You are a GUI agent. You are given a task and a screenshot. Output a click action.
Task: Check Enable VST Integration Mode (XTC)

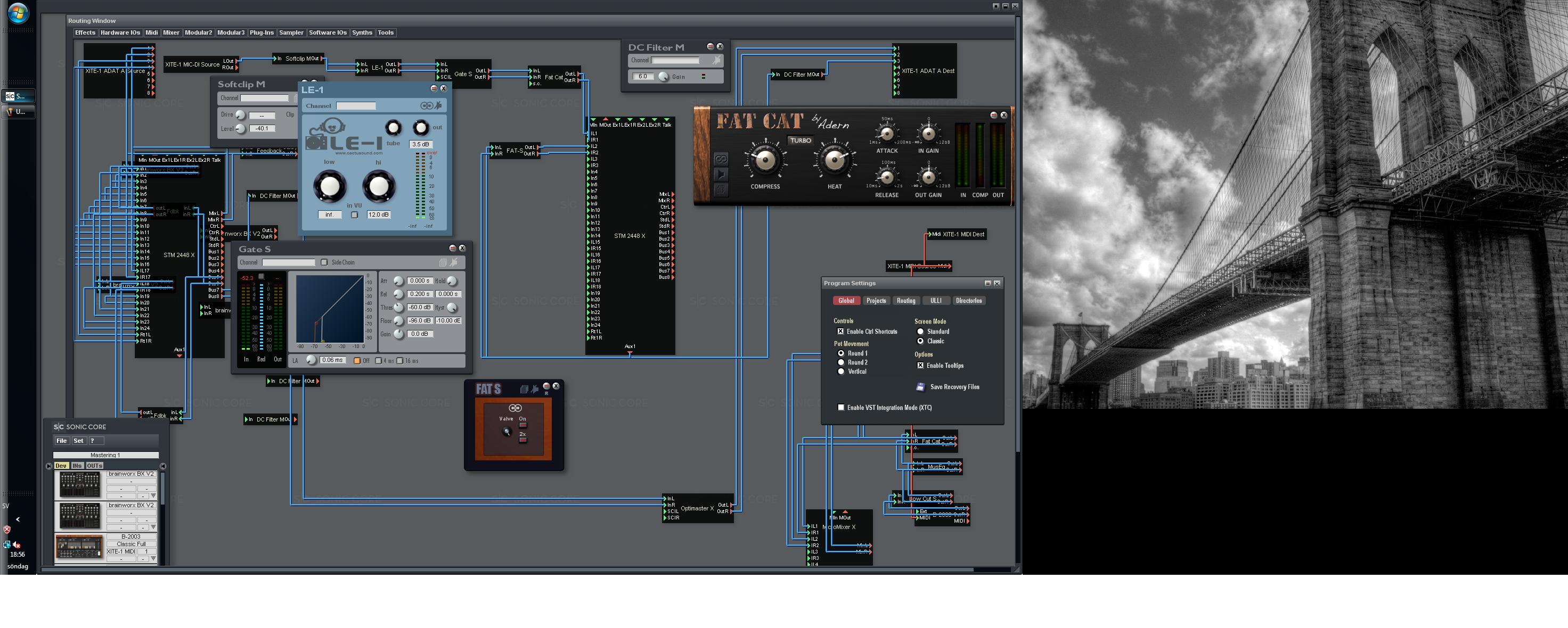pos(841,408)
